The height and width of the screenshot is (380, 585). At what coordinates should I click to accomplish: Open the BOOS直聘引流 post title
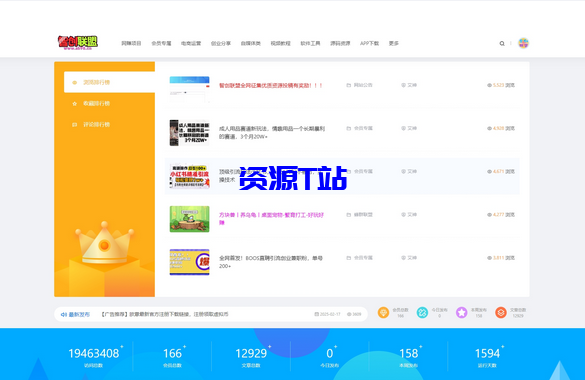coord(271,262)
